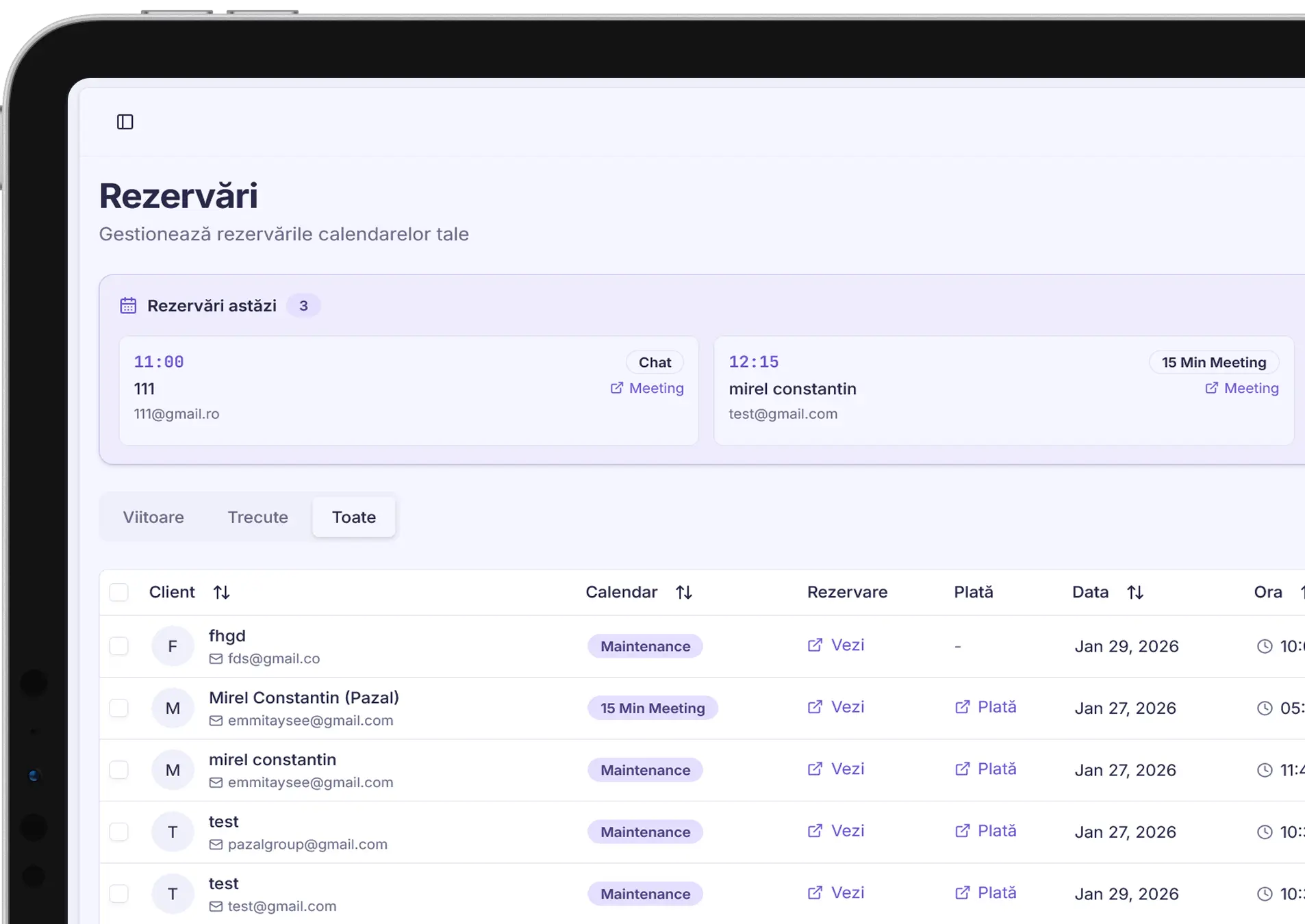Screen dimensions: 1305x924
Task: Click Maintenance badge in fhgd row
Action: click(x=645, y=646)
